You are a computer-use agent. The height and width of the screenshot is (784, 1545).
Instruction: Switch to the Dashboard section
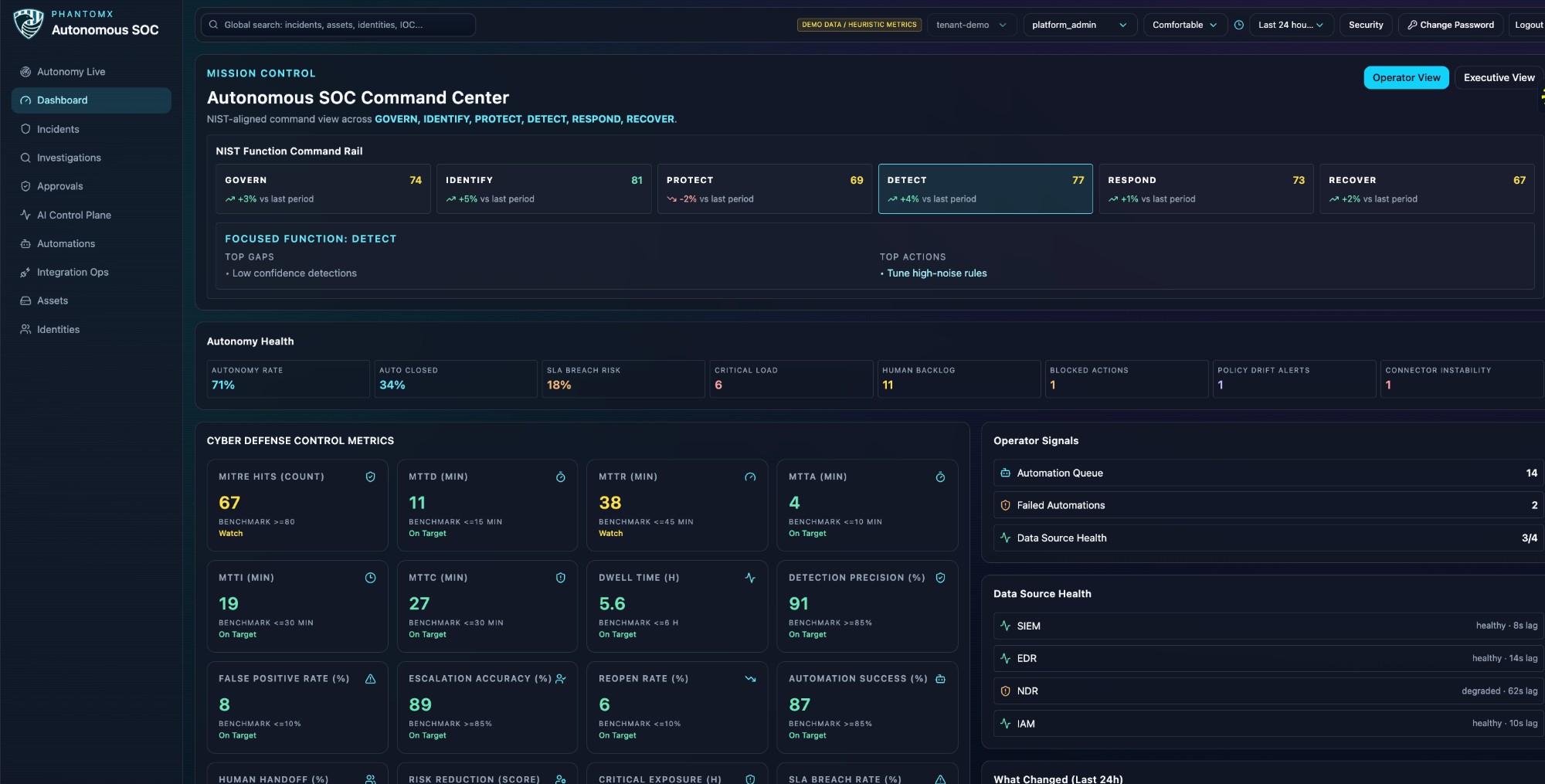(63, 100)
